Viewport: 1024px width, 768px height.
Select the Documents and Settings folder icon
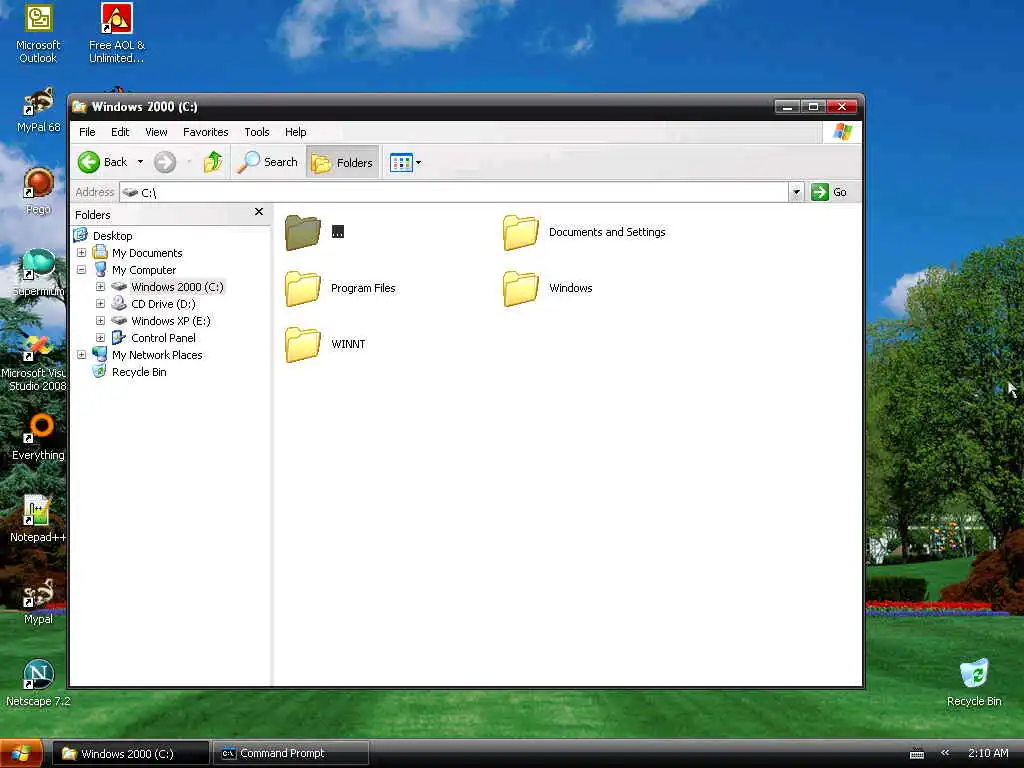[520, 232]
